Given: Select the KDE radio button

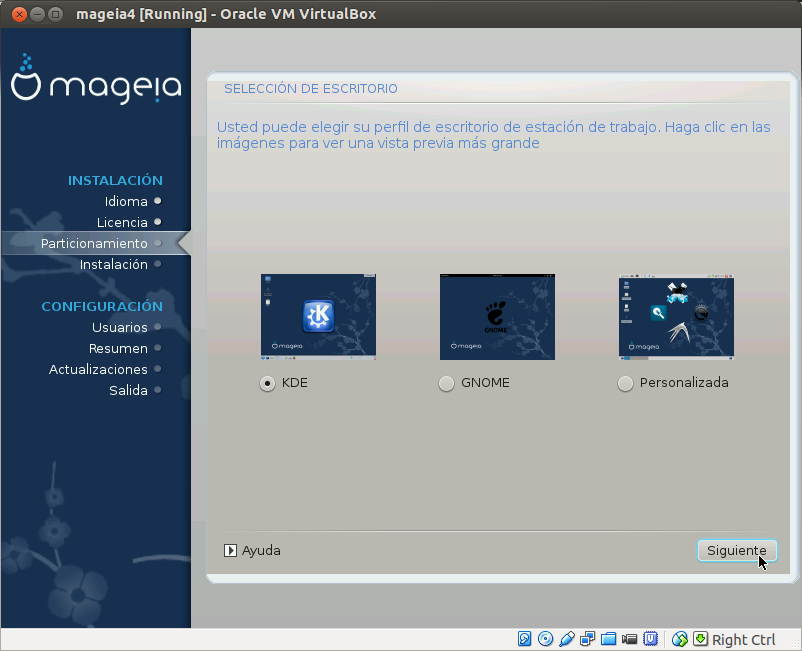Looking at the screenshot, I should pyautogui.click(x=266, y=383).
